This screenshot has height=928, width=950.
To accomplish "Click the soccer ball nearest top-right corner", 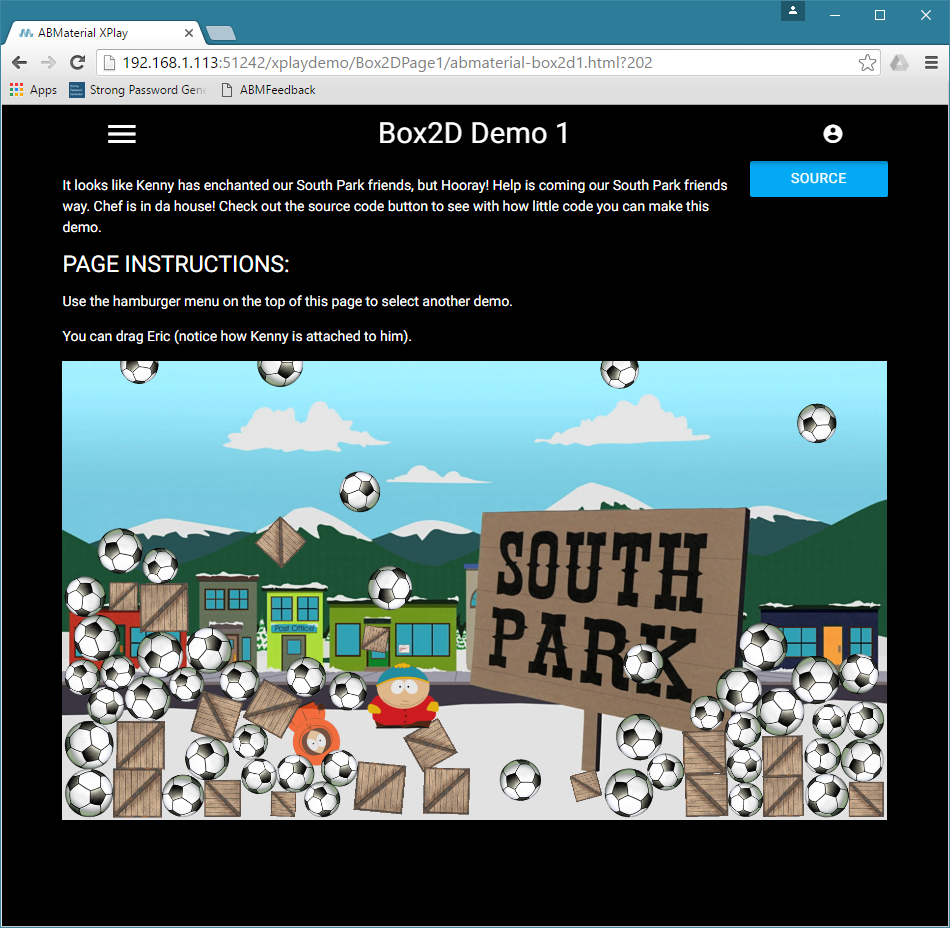I will 816,423.
